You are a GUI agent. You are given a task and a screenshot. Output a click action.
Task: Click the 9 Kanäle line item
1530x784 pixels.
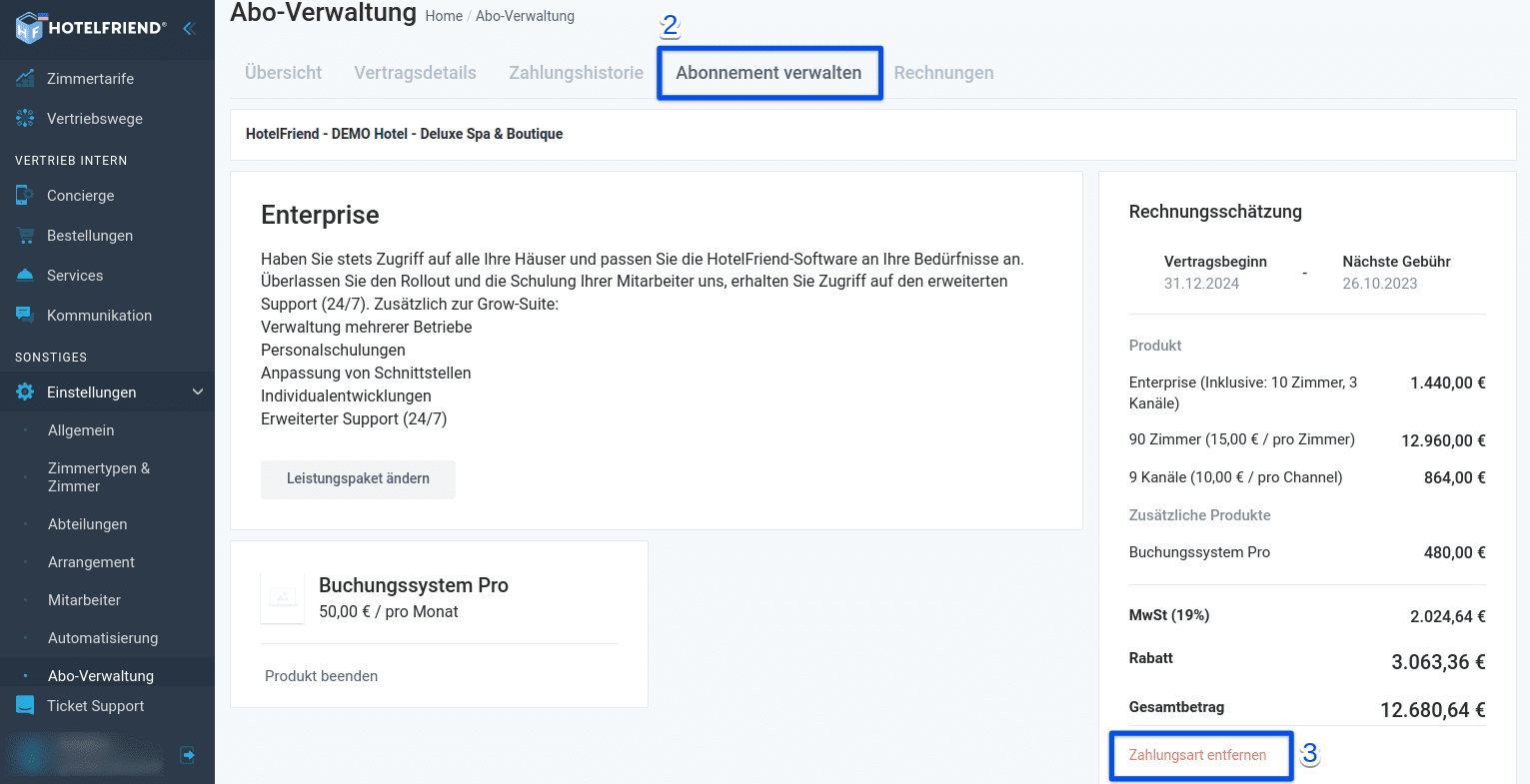point(1236,477)
